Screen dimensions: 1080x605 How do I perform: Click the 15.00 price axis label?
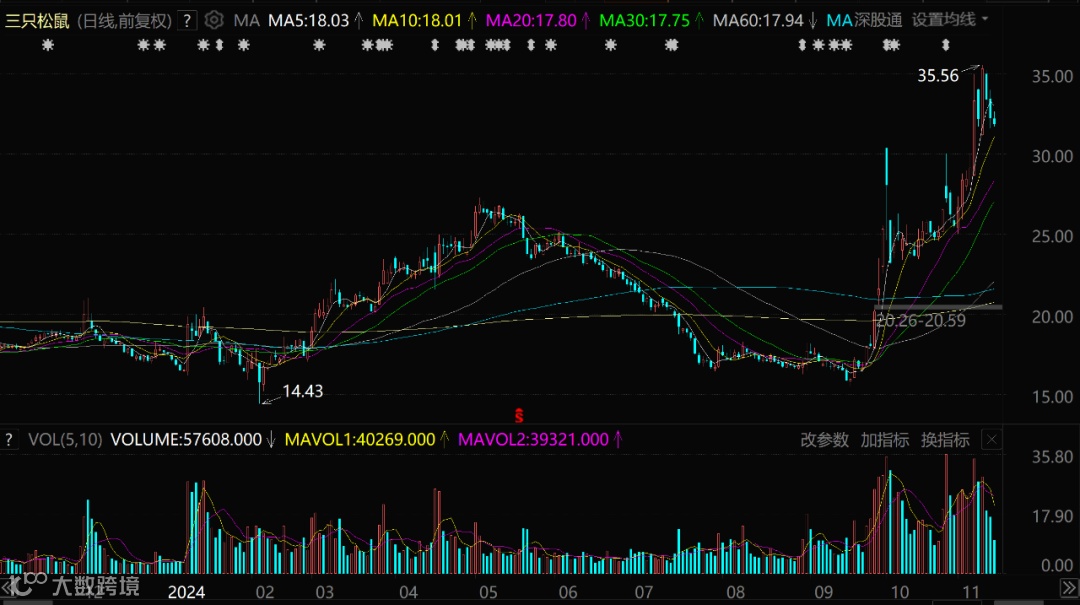(1052, 397)
